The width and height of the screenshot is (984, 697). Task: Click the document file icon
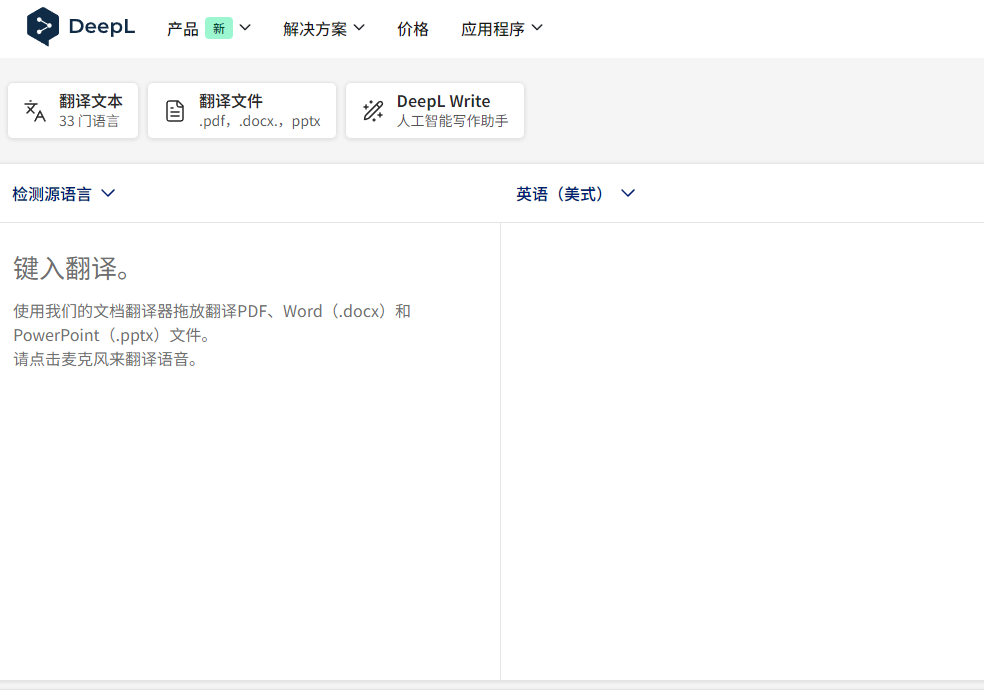[x=174, y=110]
